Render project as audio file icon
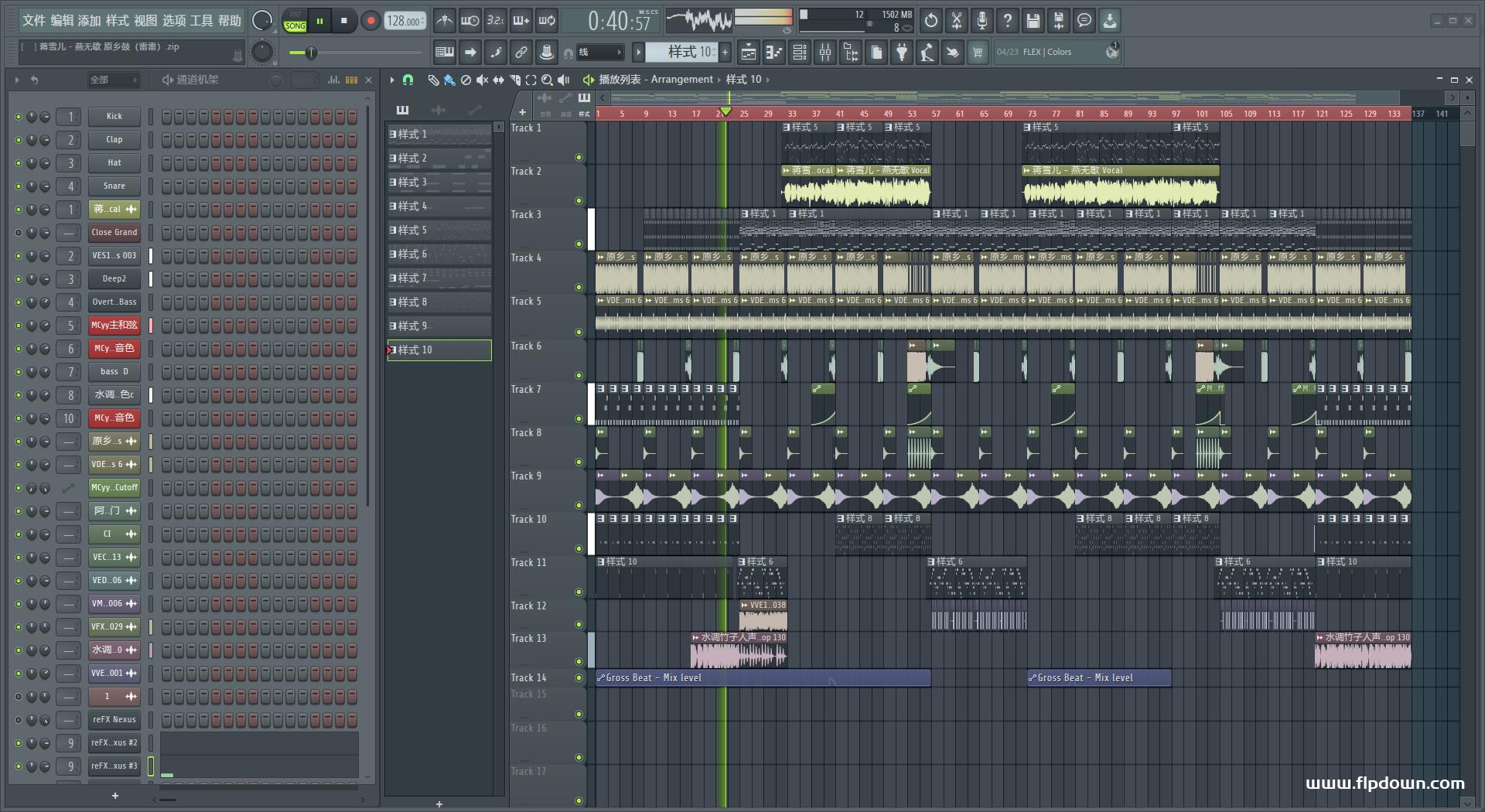 point(1059,21)
